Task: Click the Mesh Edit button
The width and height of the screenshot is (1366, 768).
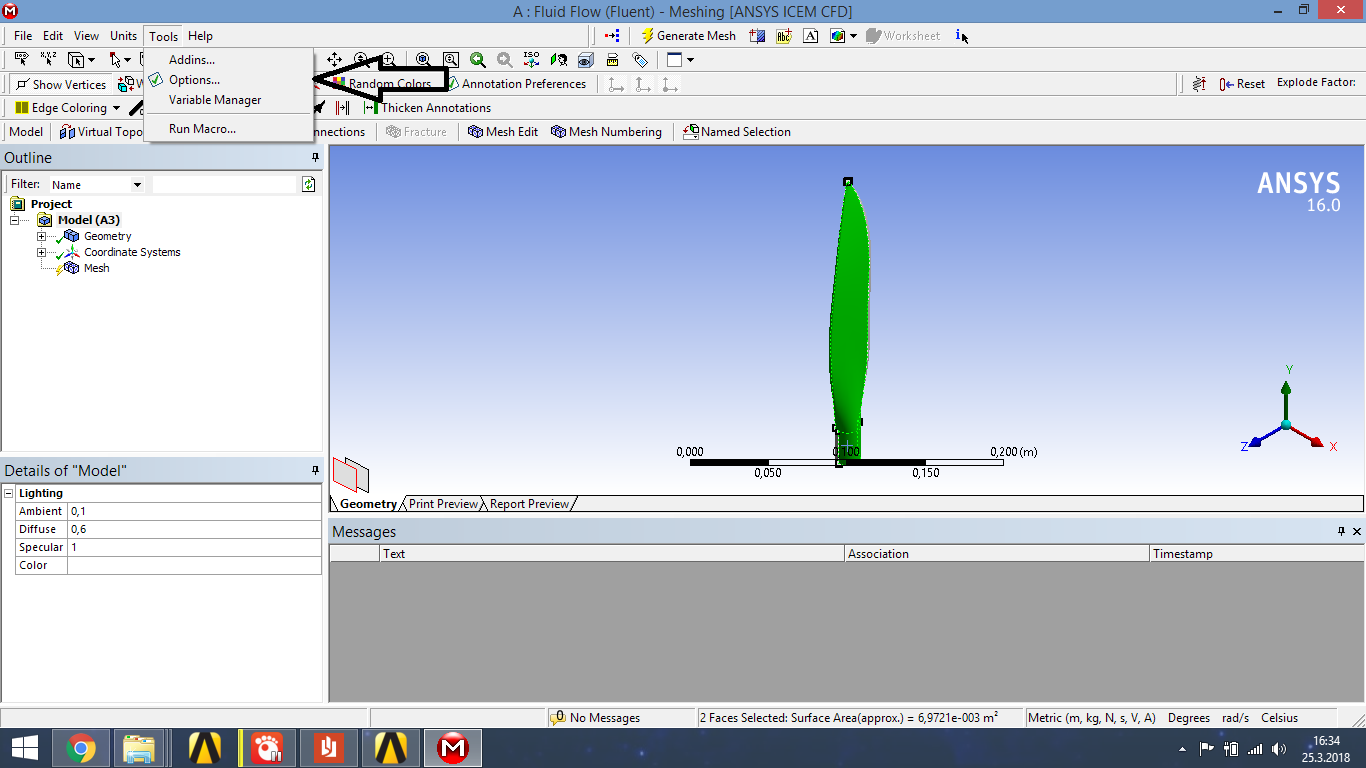Action: pos(503,132)
